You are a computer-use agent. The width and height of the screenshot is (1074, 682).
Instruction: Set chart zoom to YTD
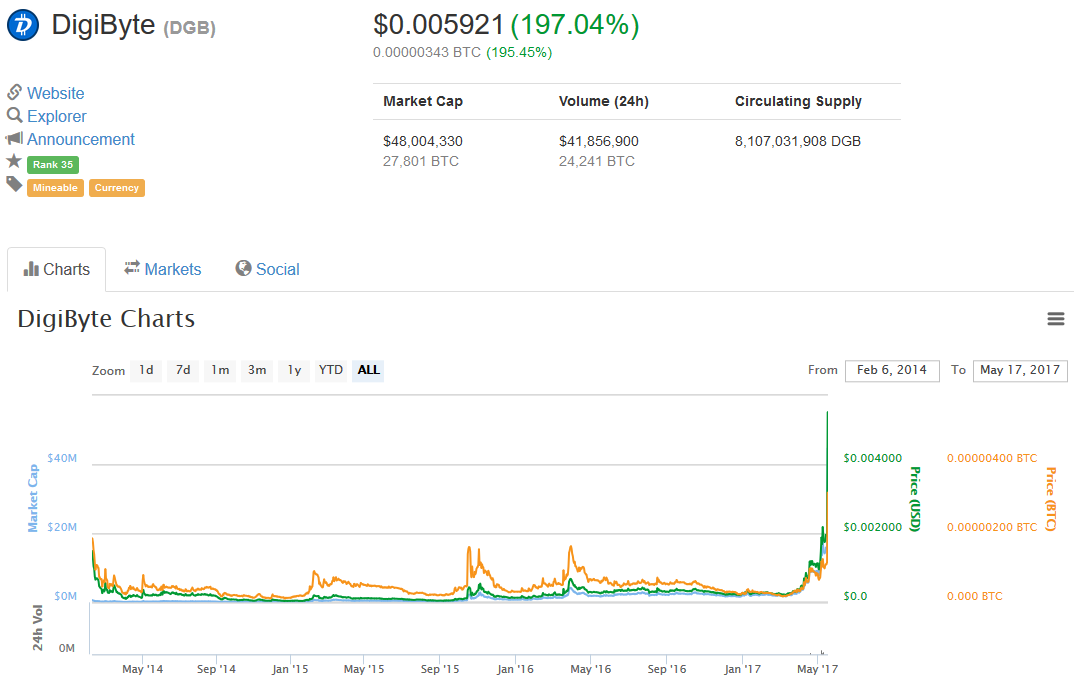331,370
